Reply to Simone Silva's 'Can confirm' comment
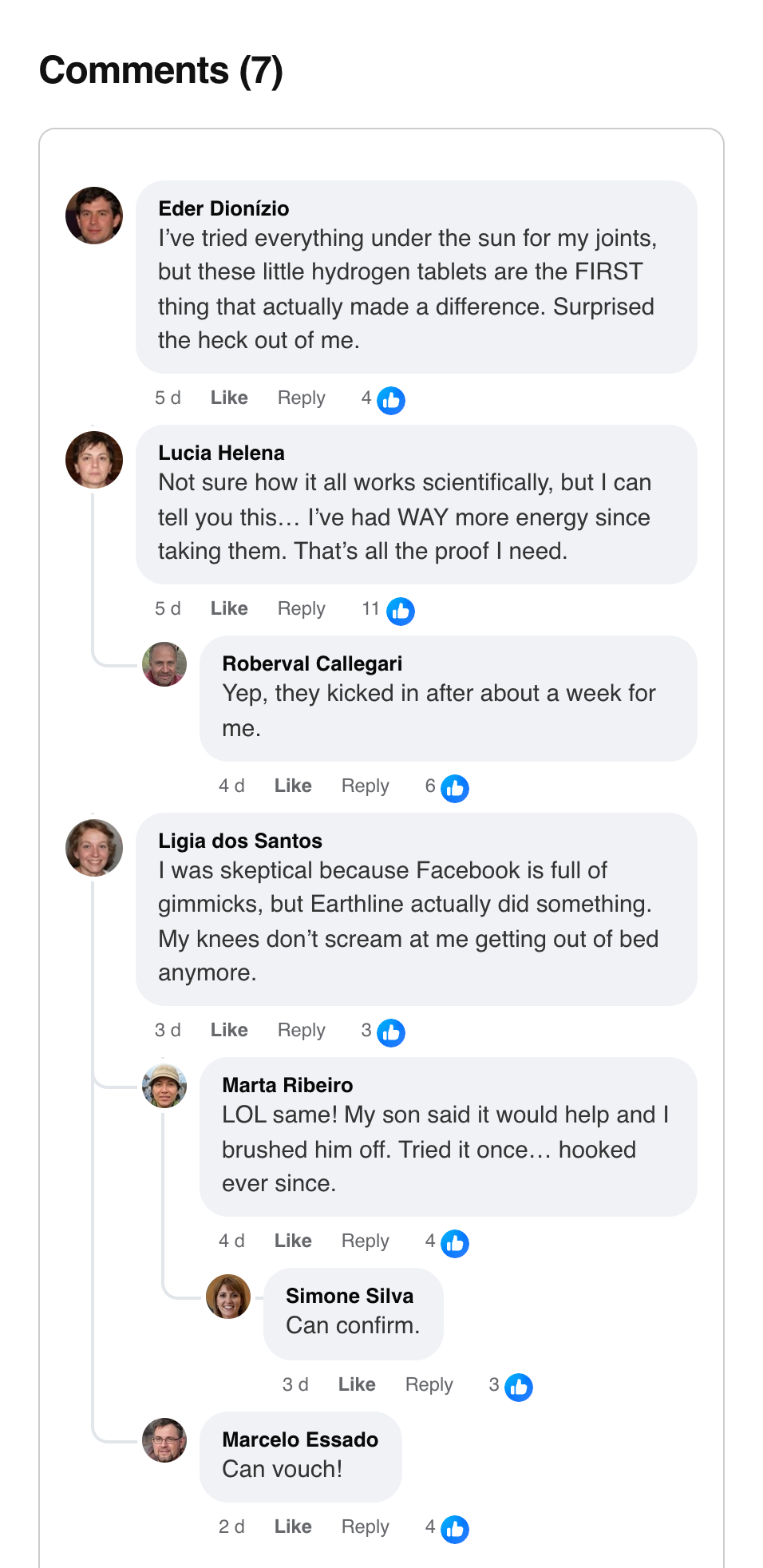763x1568 pixels. (429, 1384)
